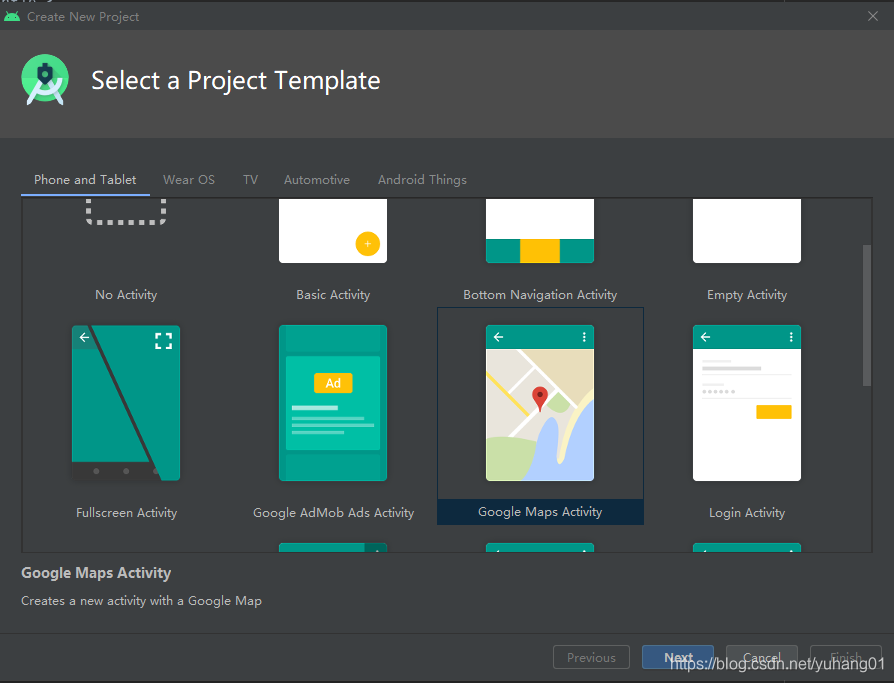Click the yellow Ad badge in AdMob preview
Image resolution: width=894 pixels, height=683 pixels.
[333, 383]
